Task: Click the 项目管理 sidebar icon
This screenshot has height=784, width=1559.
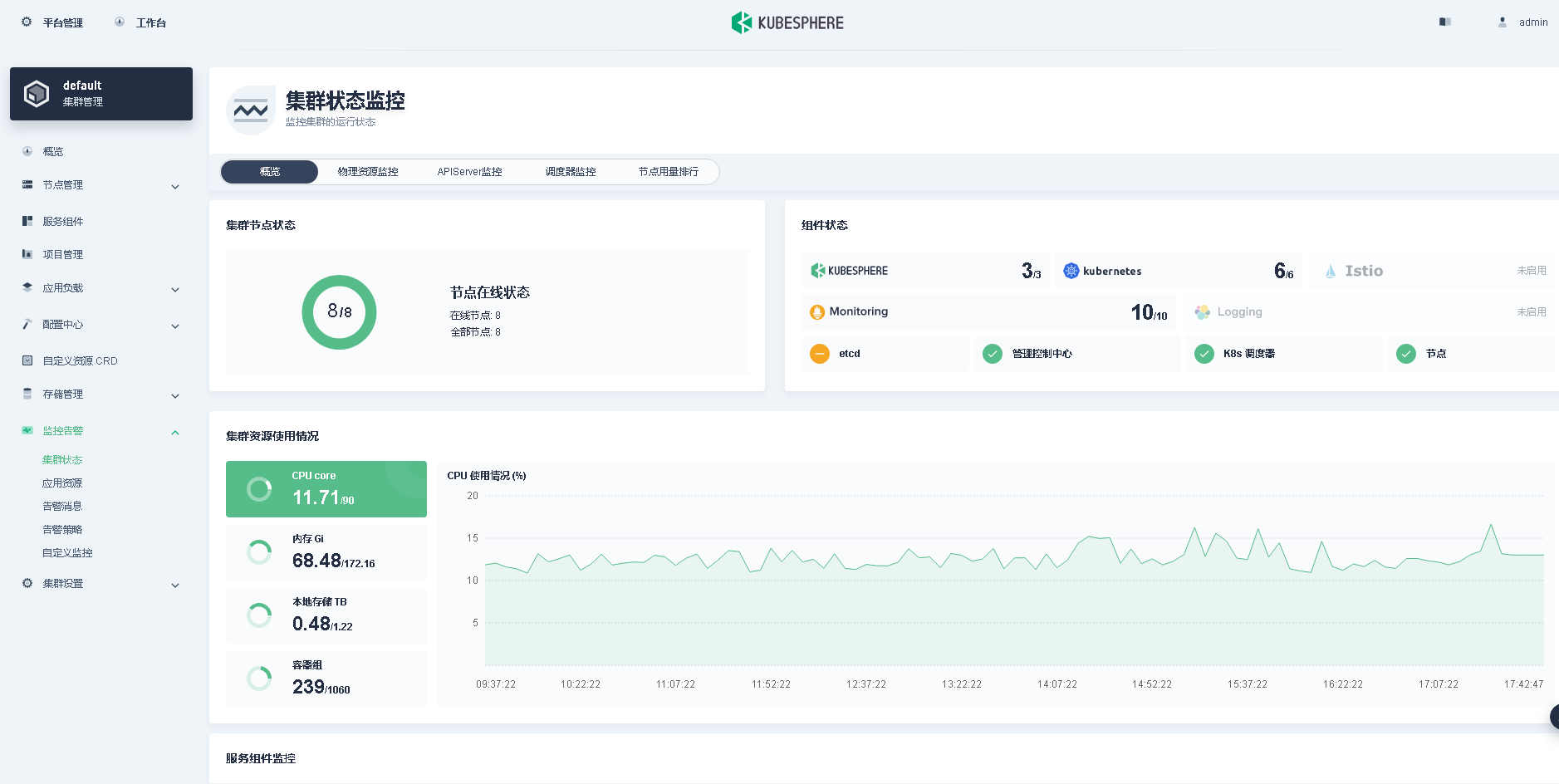Action: pyautogui.click(x=27, y=254)
